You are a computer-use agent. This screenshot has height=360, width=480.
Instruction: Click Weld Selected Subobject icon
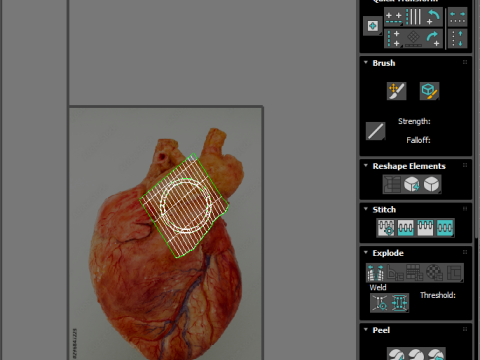(x=399, y=303)
